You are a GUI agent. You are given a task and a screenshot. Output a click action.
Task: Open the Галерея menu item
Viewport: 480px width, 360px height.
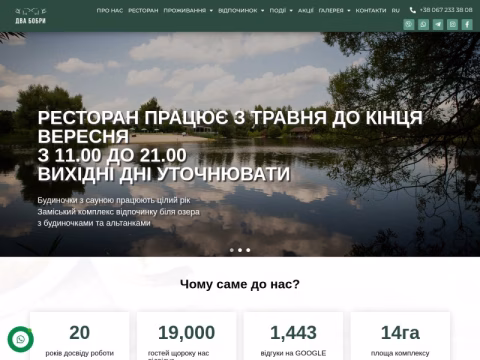(x=331, y=11)
